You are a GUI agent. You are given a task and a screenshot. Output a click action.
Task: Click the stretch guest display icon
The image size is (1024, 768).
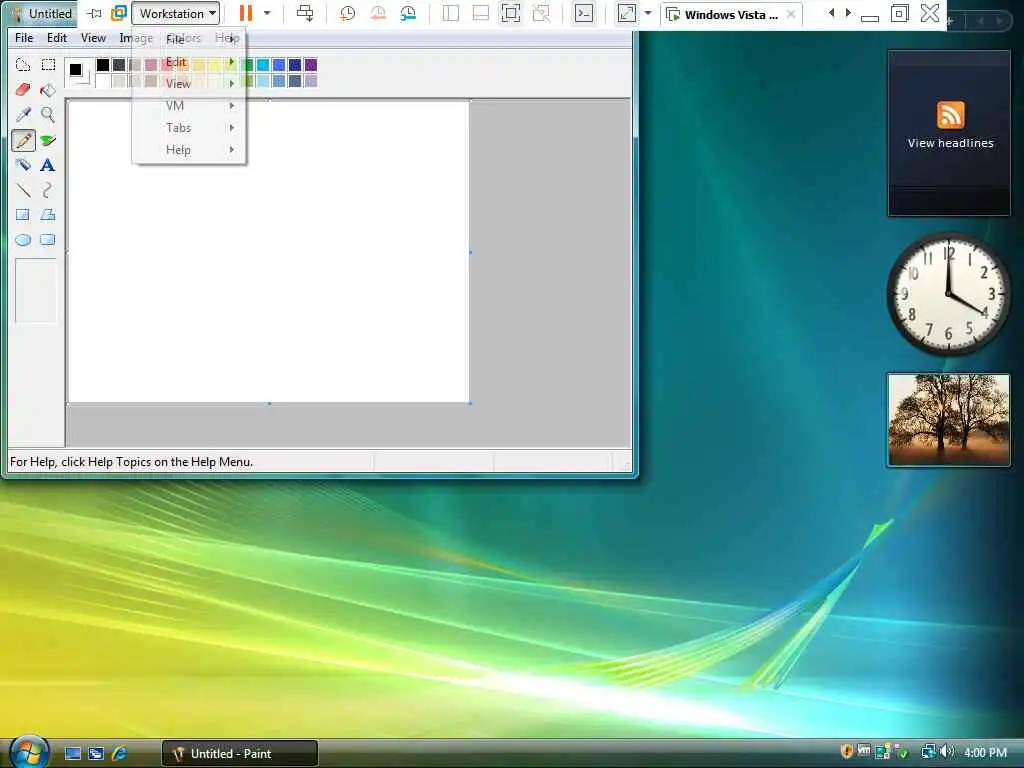(x=626, y=13)
